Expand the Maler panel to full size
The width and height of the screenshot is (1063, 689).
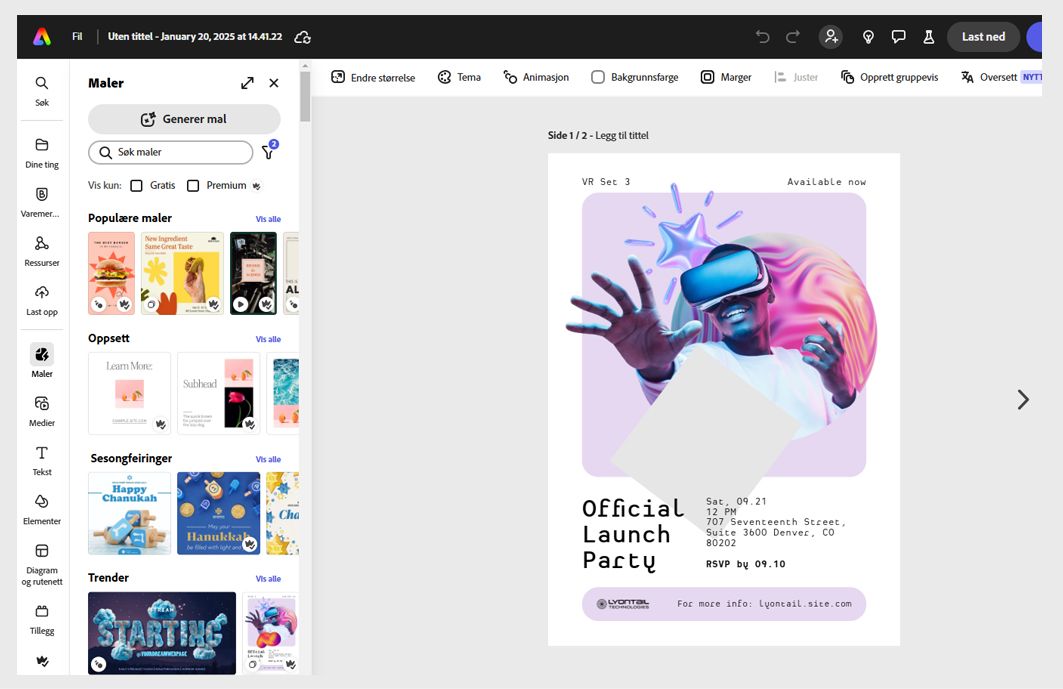point(247,83)
